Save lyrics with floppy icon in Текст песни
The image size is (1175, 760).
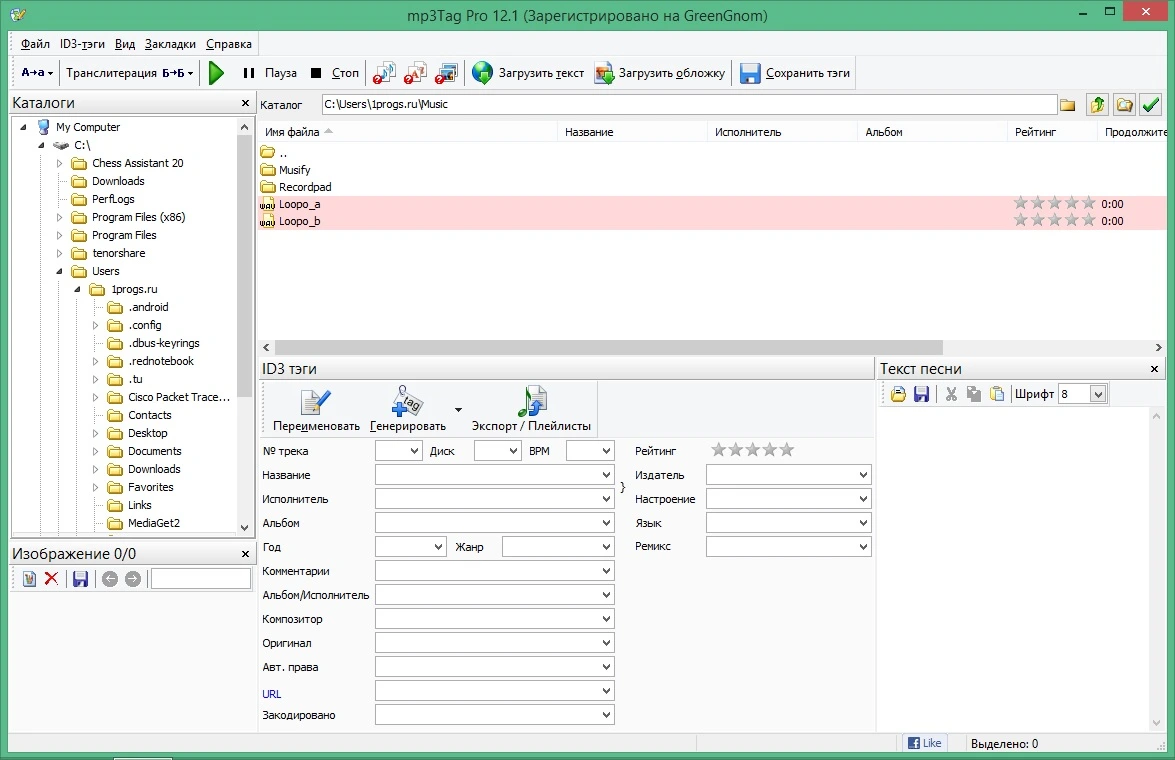tap(921, 394)
